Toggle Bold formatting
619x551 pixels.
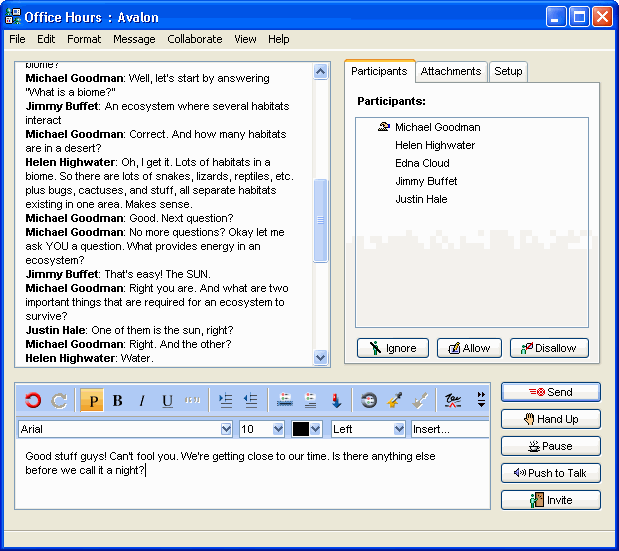pyautogui.click(x=117, y=401)
